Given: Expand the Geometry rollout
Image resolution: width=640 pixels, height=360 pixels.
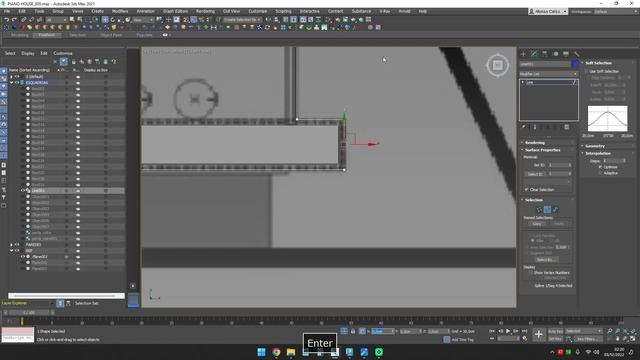Looking at the screenshot, I should coord(595,146).
